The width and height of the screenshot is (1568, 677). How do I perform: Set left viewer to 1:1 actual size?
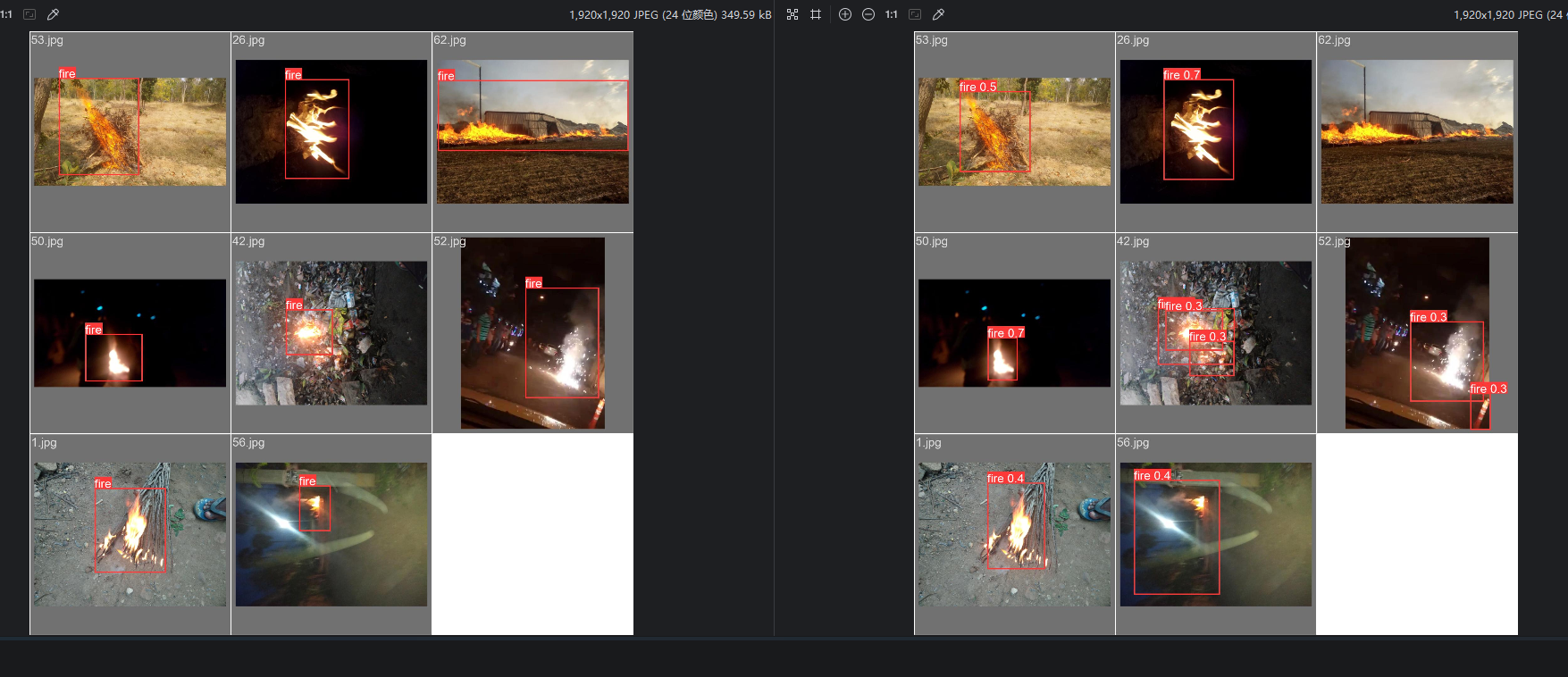[6, 14]
